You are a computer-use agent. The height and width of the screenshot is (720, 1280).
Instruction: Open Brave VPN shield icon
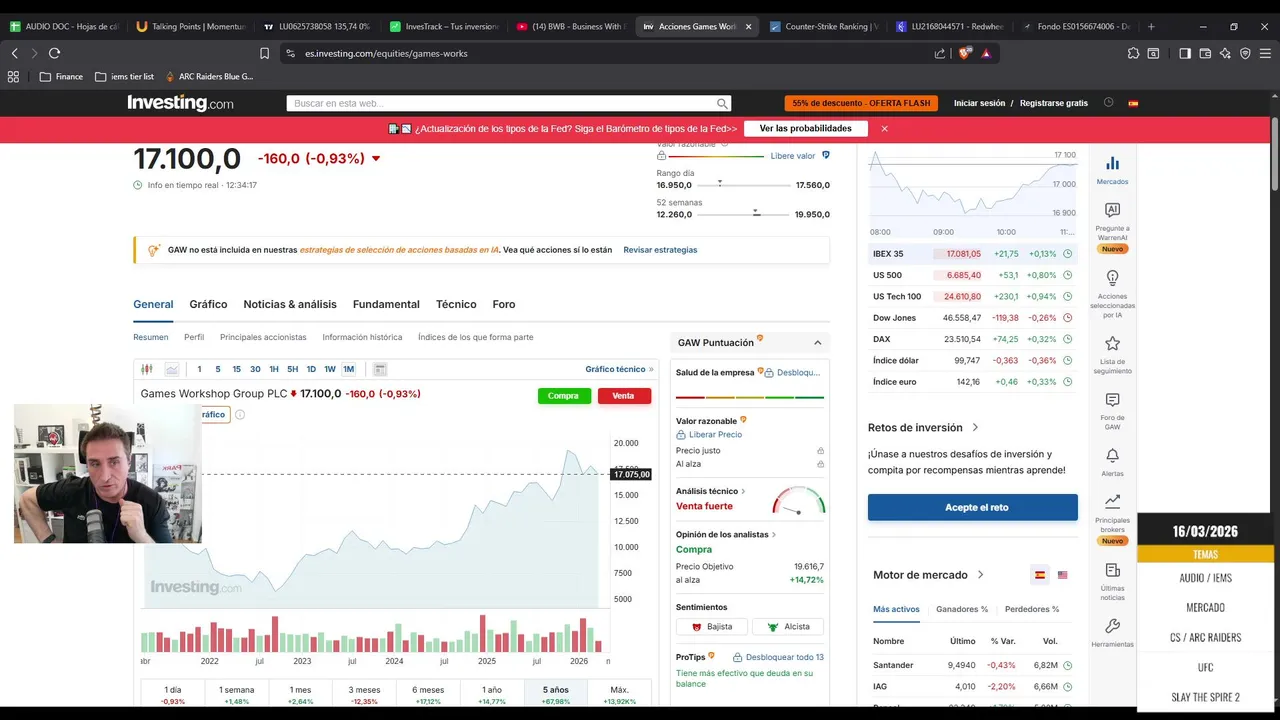coord(1245,53)
